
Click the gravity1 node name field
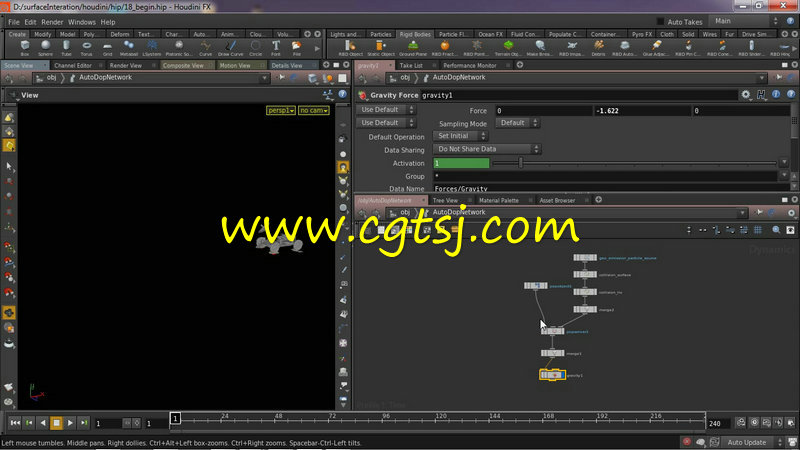pyautogui.click(x=578, y=95)
